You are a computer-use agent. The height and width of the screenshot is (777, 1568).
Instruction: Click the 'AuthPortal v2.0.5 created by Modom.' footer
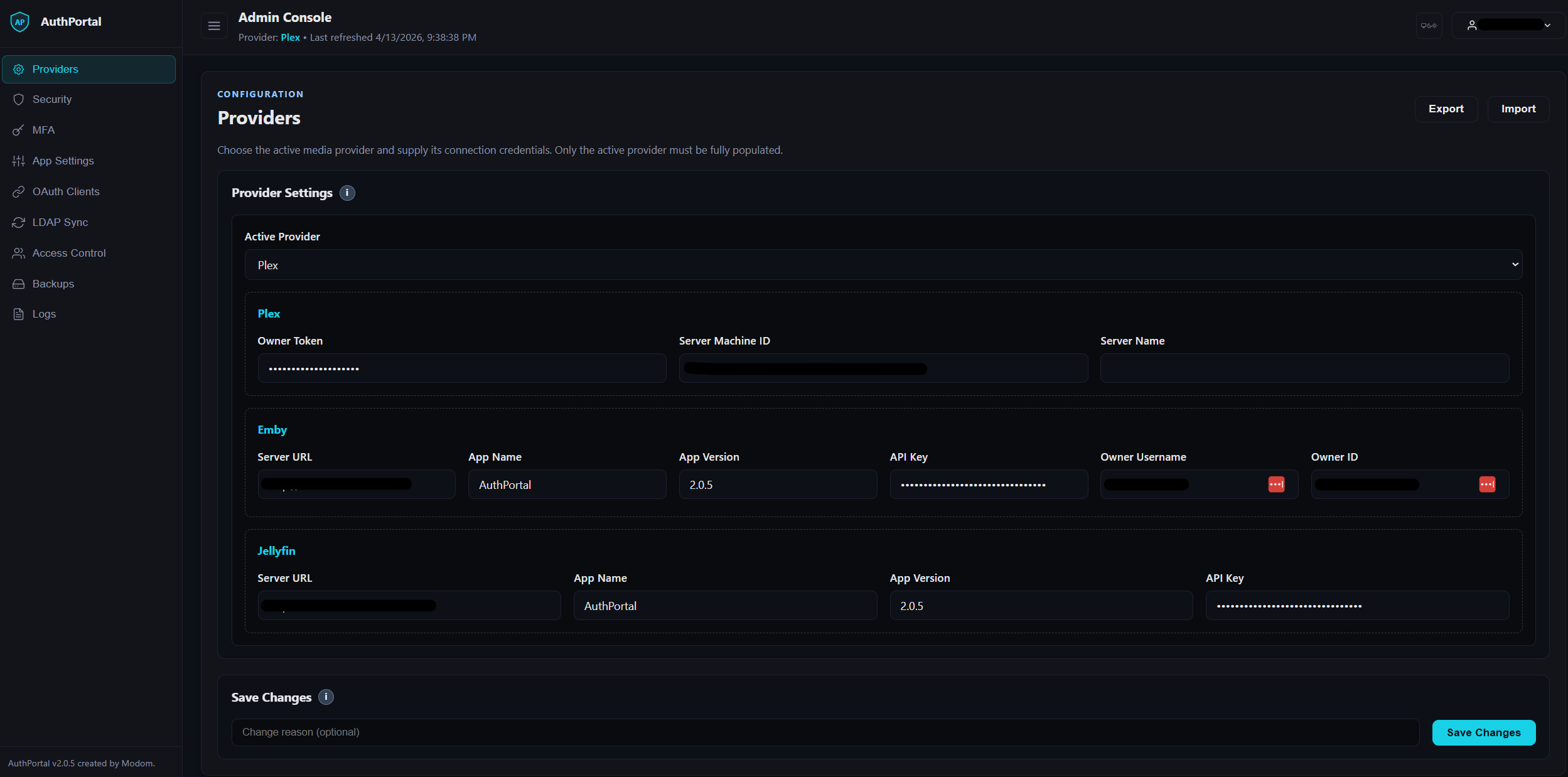(82, 763)
